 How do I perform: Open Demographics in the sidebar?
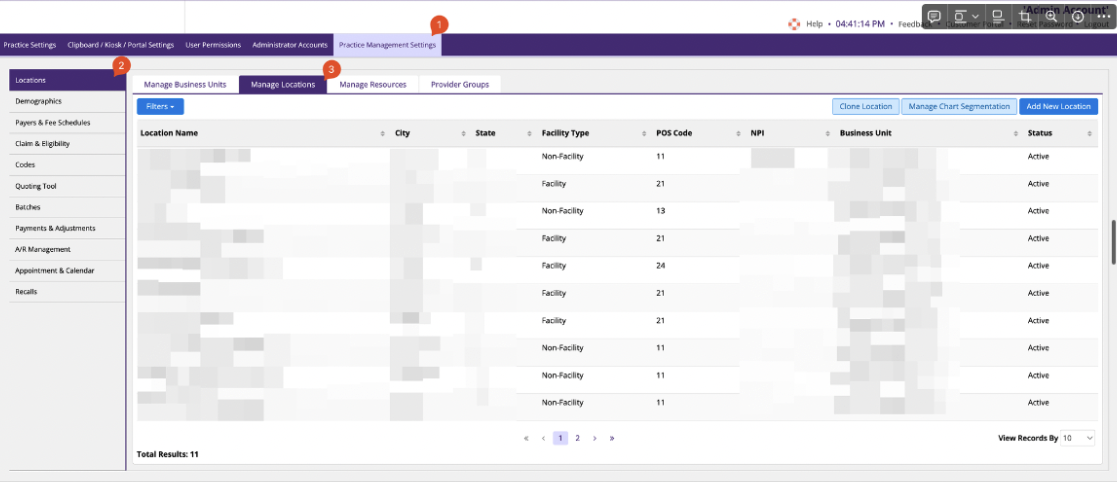(x=68, y=101)
